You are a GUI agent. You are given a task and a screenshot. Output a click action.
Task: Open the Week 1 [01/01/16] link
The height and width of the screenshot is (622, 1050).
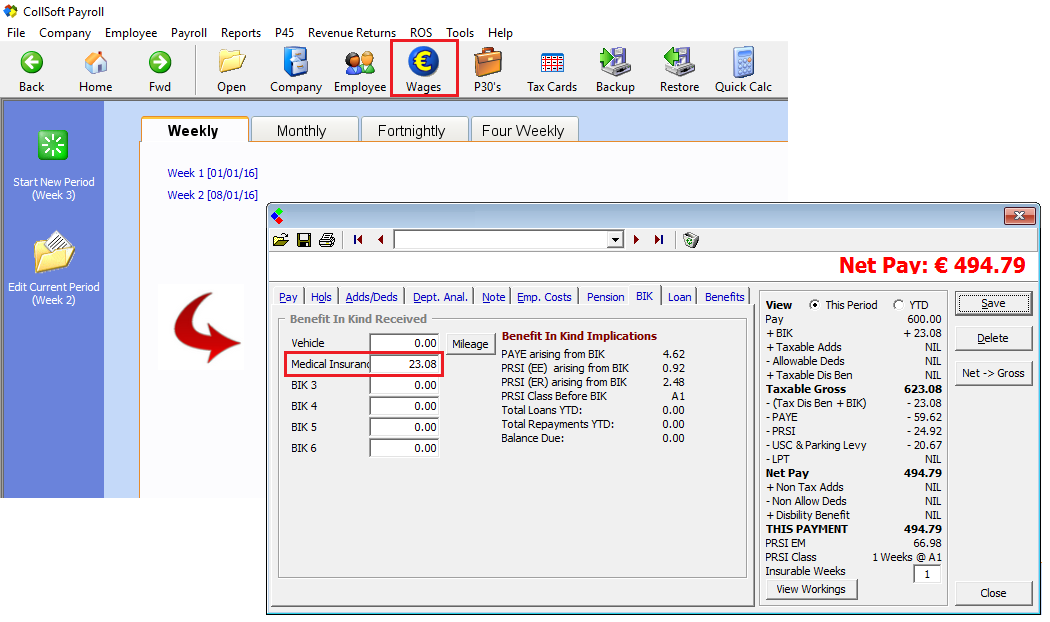coord(212,173)
